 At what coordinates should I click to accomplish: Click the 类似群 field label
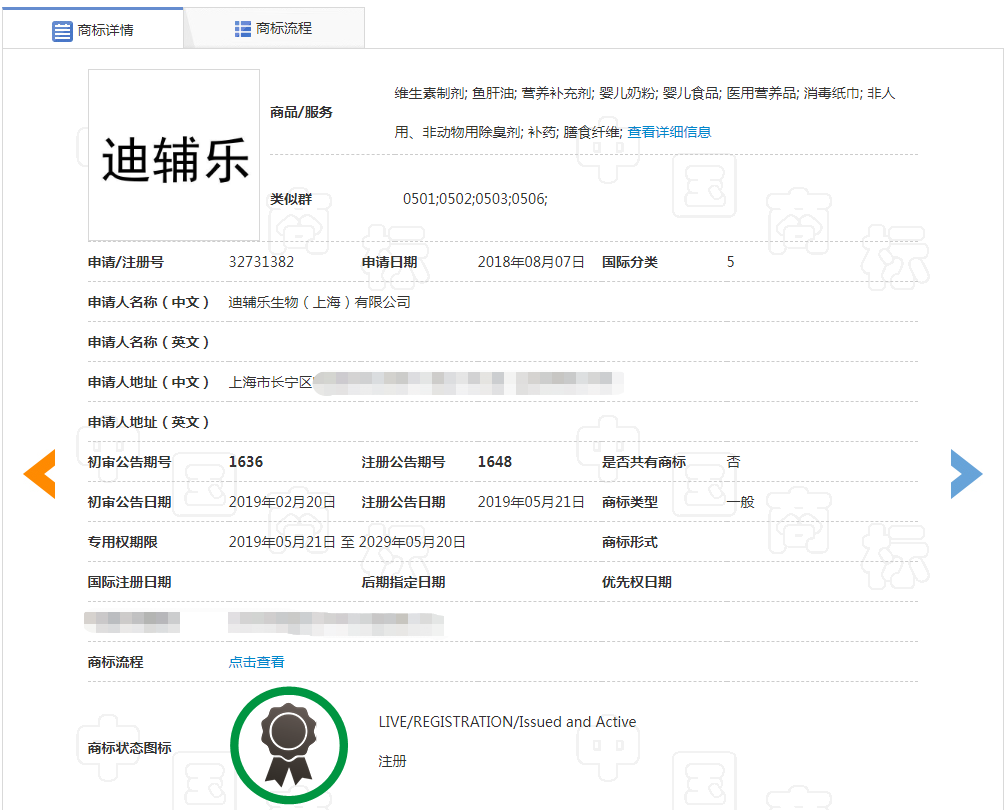click(291, 199)
